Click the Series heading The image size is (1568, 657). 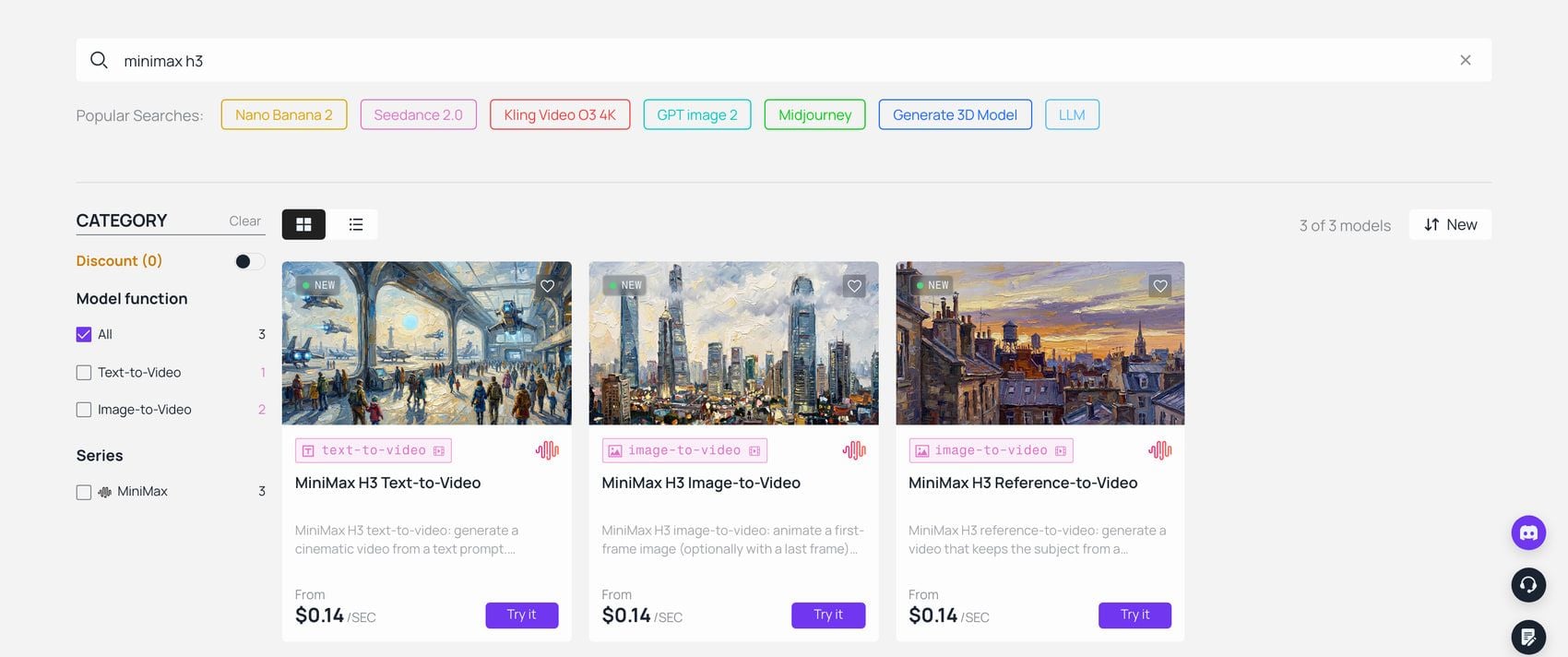(x=100, y=456)
